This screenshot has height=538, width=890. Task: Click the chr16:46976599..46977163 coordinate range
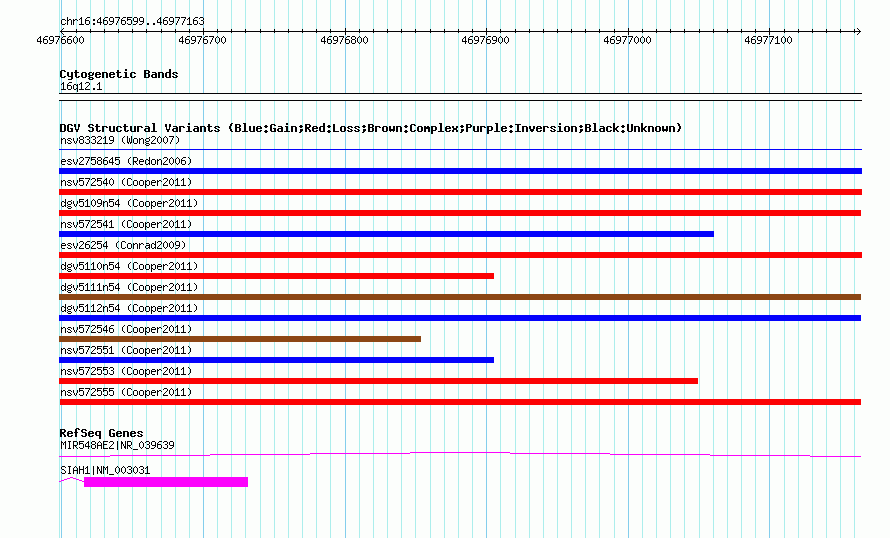coord(132,22)
